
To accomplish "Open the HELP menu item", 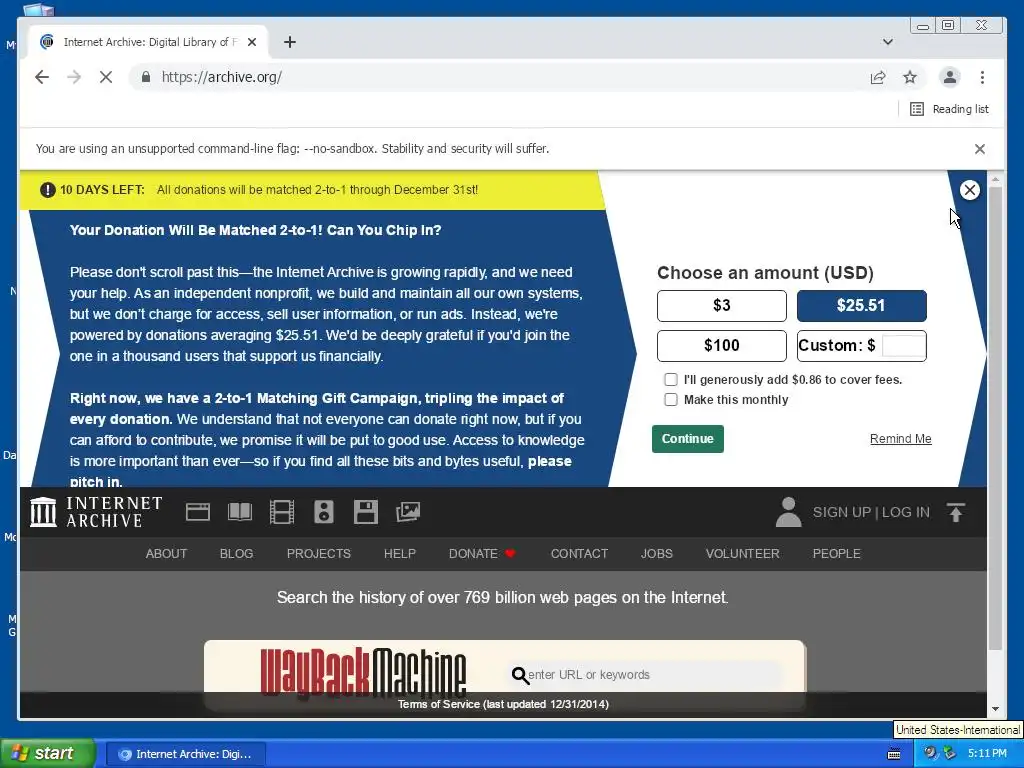I will pos(400,554).
